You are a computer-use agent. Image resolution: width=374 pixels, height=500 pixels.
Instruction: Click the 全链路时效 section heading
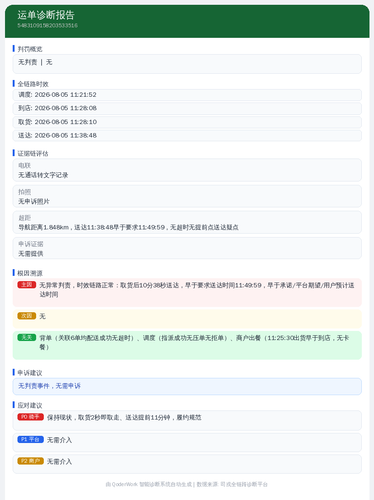point(33,84)
